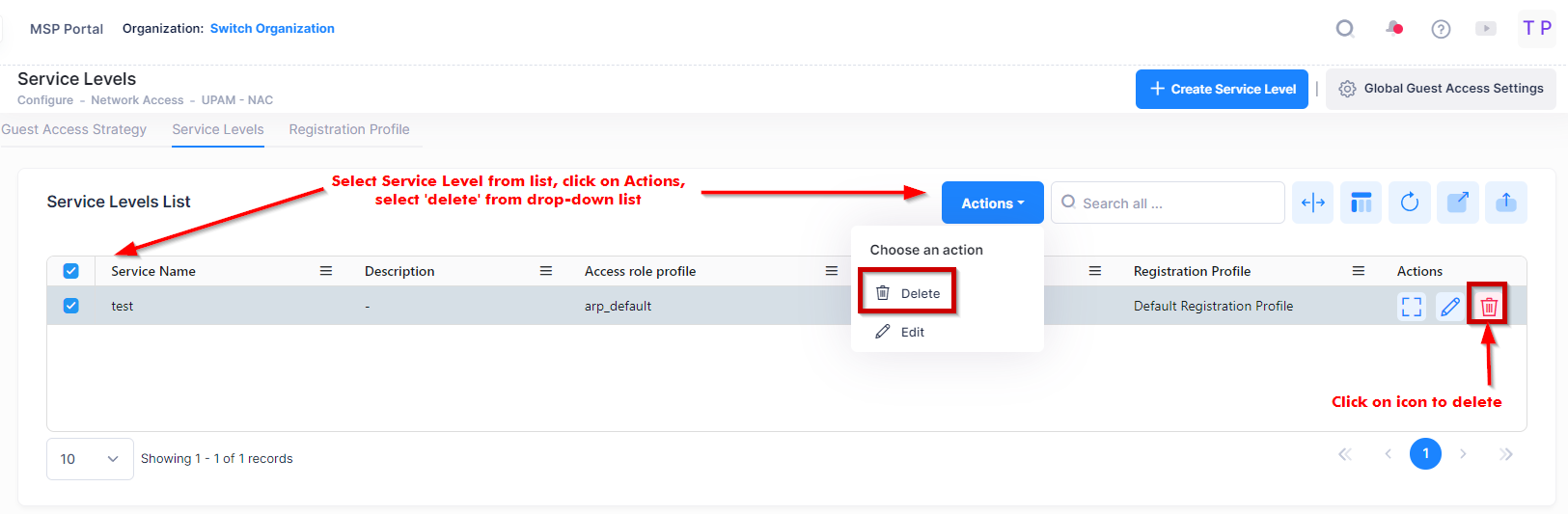
Task: Uncheck the test row checkbox
Action: click(70, 306)
